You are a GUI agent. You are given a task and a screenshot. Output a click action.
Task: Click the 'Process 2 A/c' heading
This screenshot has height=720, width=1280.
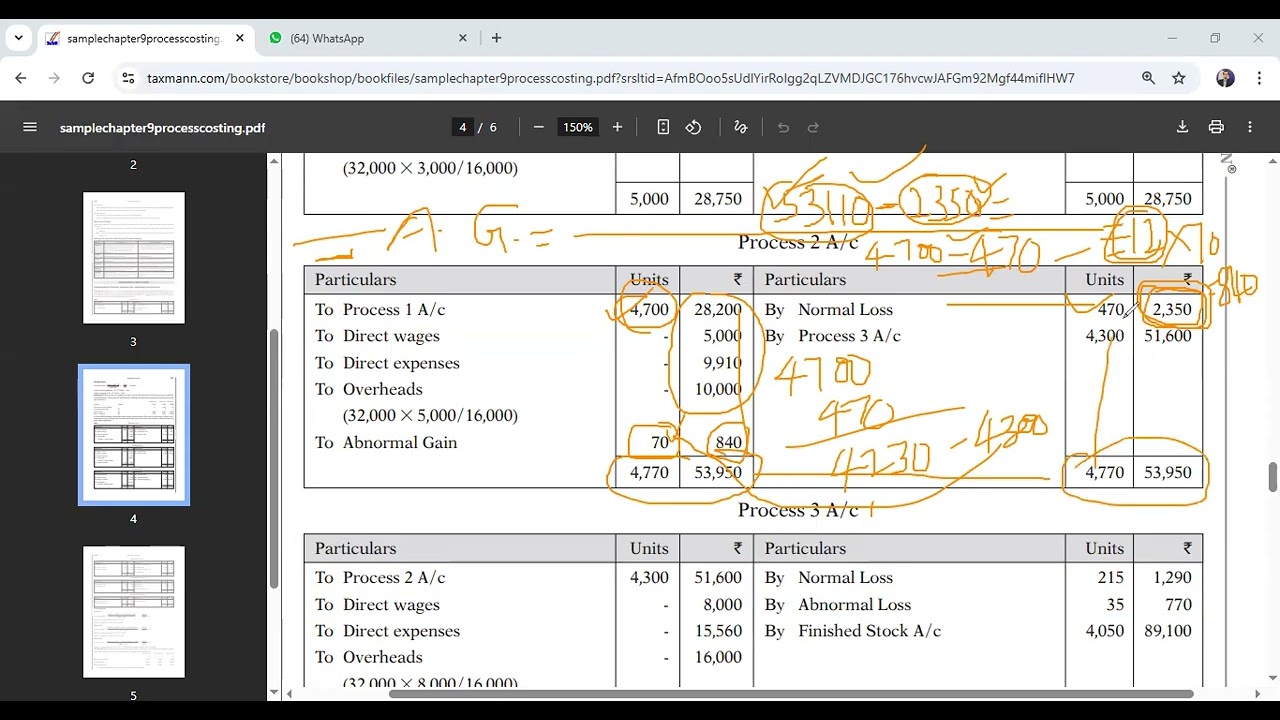click(798, 242)
